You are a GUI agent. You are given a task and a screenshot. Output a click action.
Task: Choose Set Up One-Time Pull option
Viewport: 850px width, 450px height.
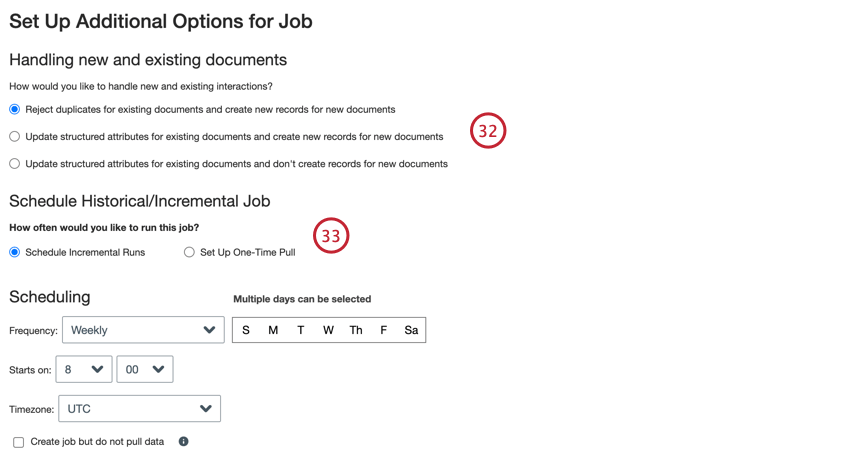coord(189,252)
